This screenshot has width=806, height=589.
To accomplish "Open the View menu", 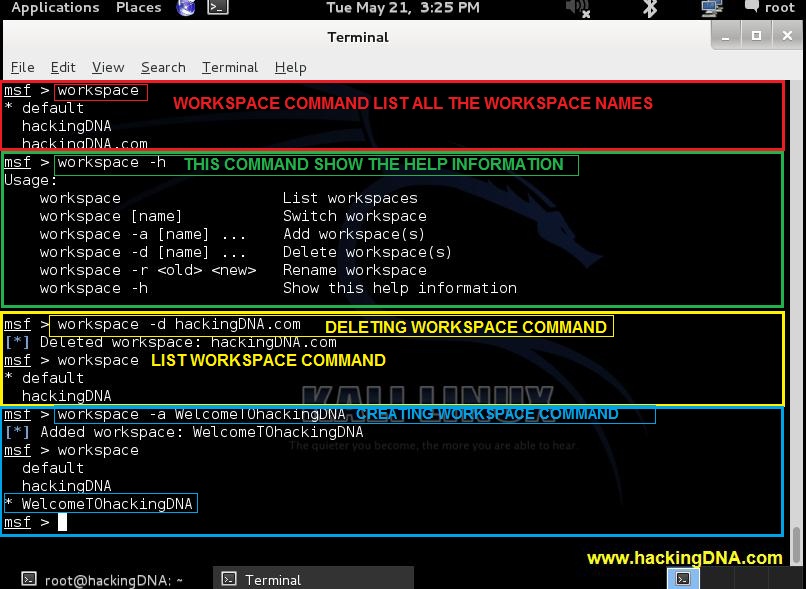I will [108, 67].
